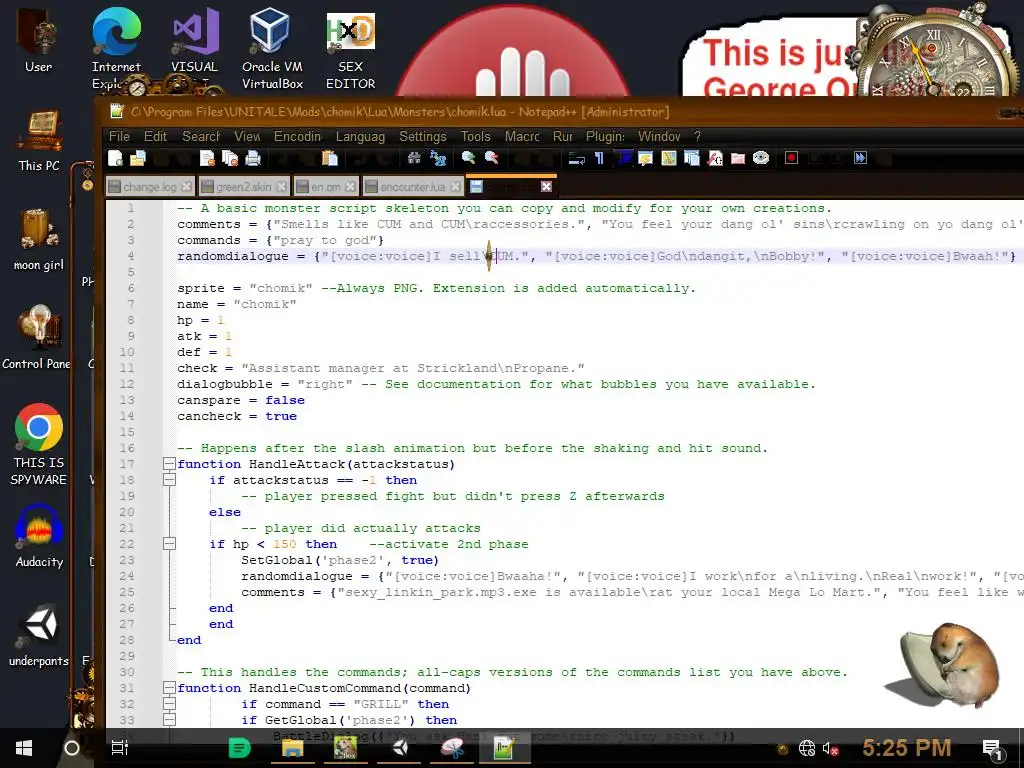The image size is (1024, 768).
Task: Close the encounter.lua tab
Action: pyautogui.click(x=455, y=187)
